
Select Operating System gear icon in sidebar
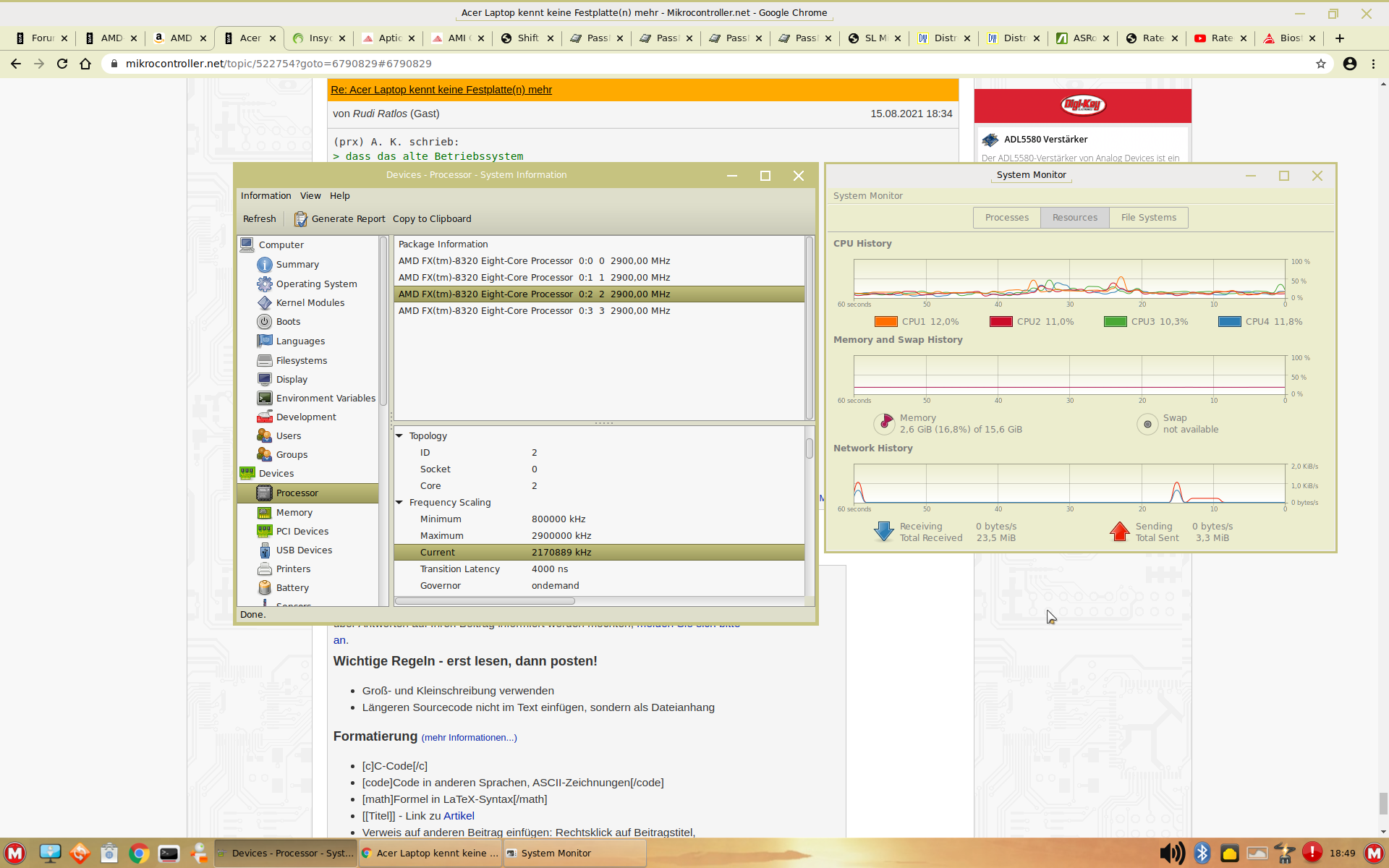tap(265, 284)
